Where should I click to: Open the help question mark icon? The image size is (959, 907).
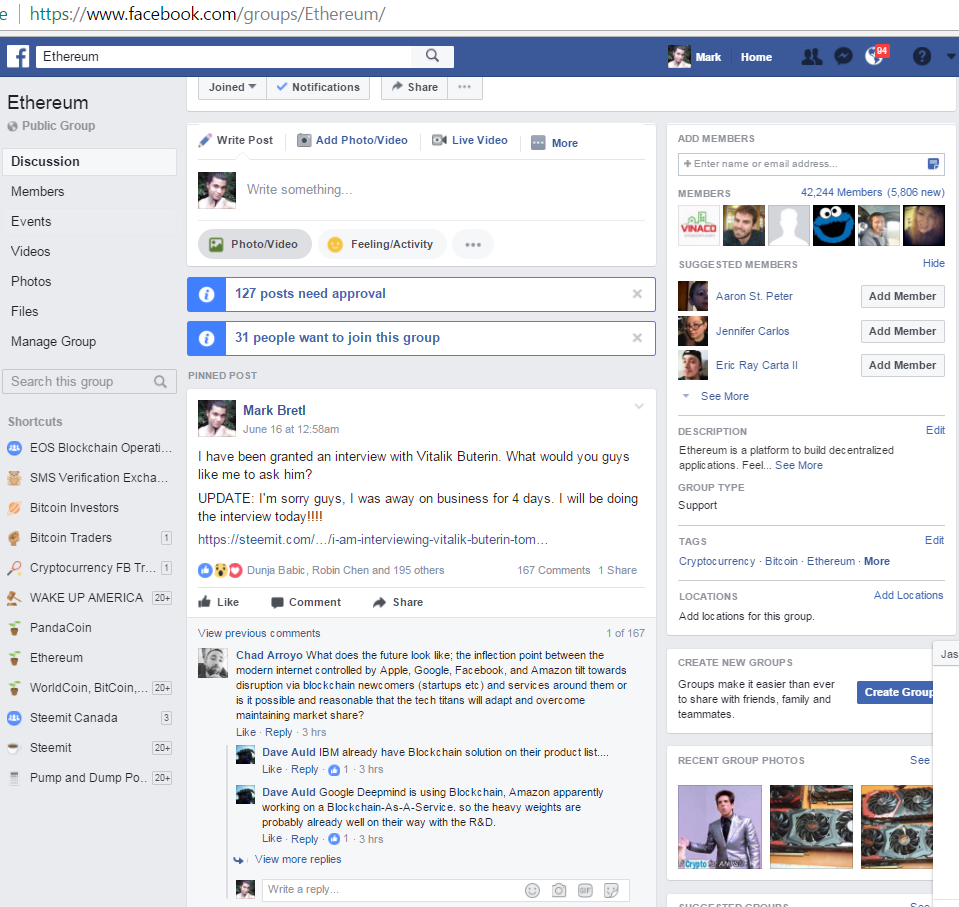coord(922,57)
